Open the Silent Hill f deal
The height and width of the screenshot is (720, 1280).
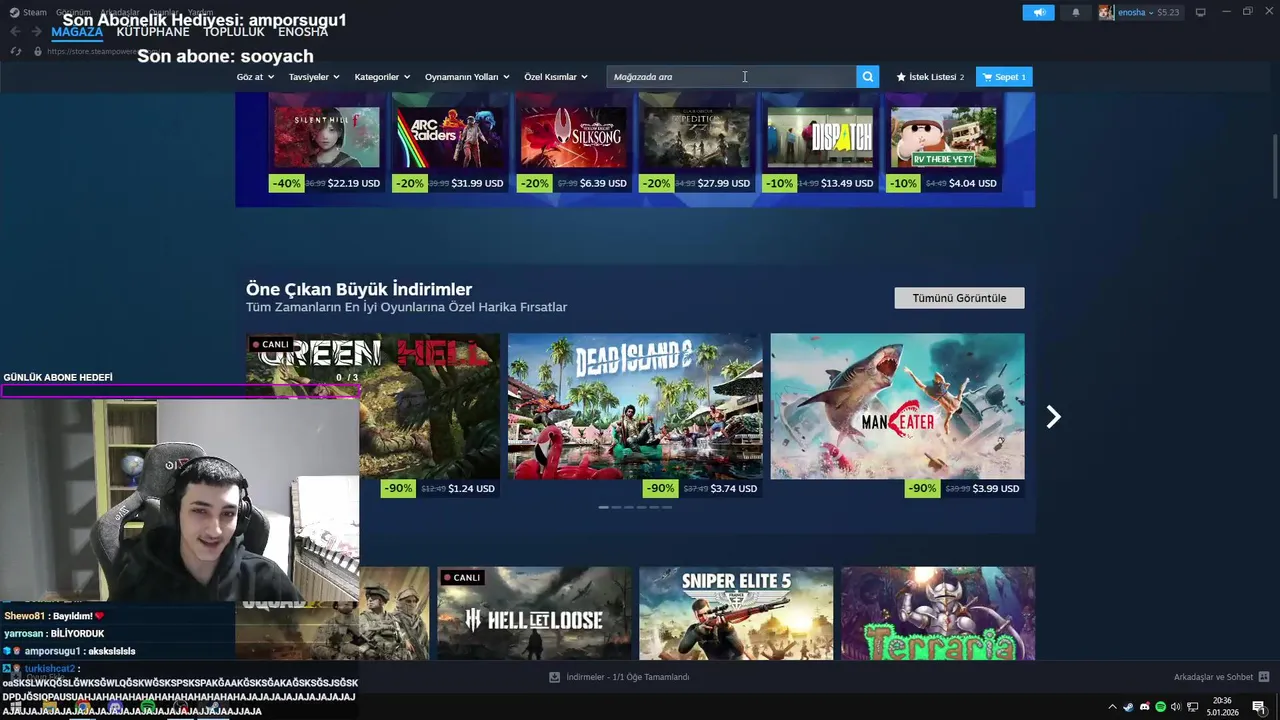click(326, 137)
